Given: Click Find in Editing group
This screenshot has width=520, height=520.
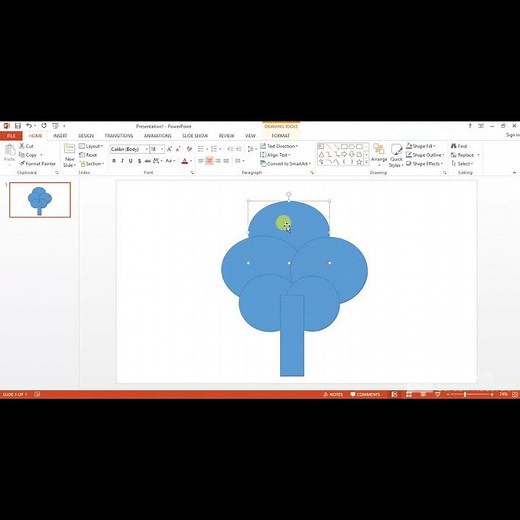Looking at the screenshot, I should (x=459, y=146).
